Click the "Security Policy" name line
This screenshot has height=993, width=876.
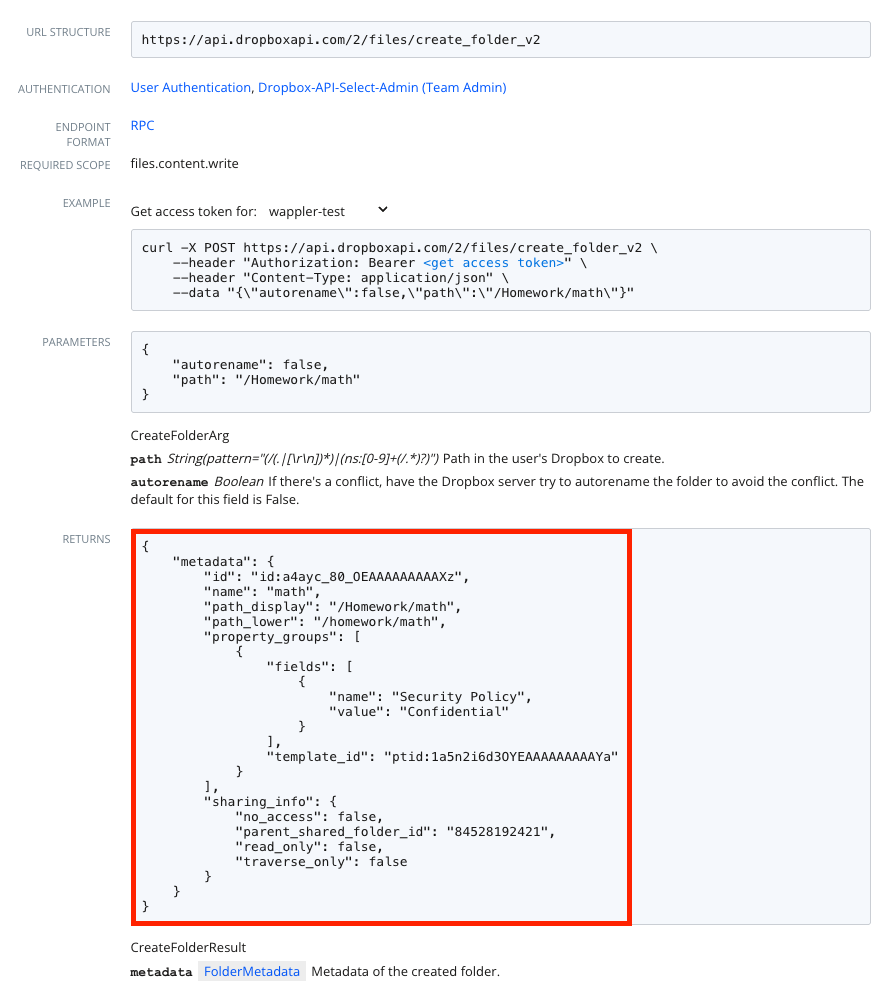pyautogui.click(x=430, y=697)
